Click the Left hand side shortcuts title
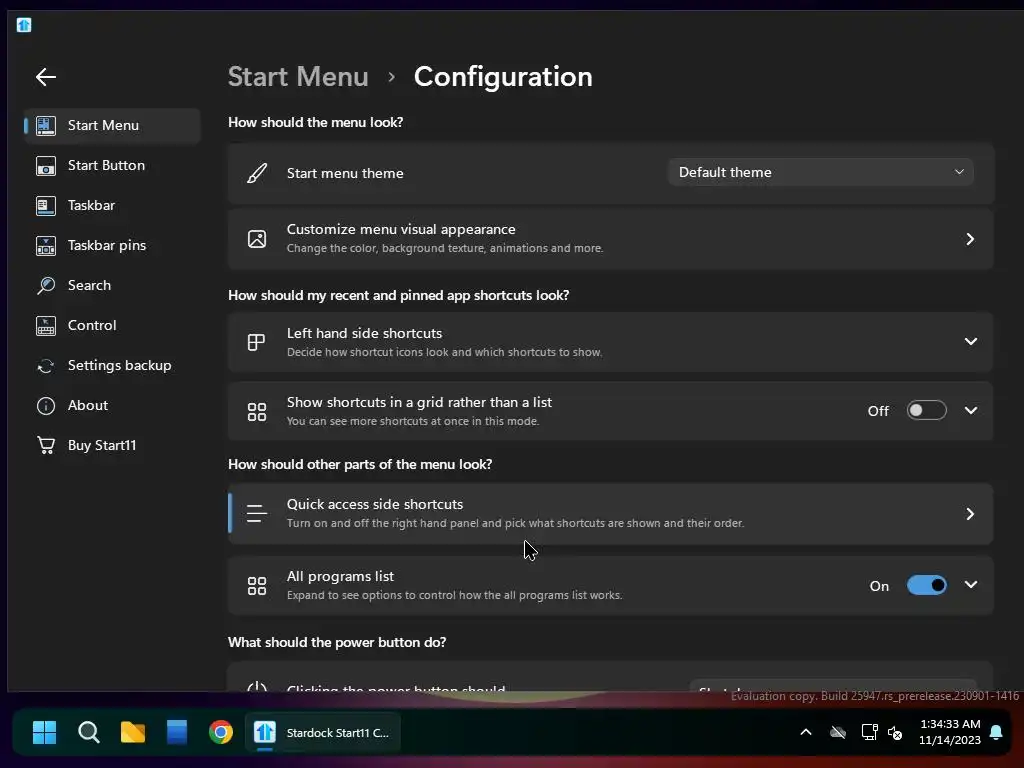Viewport: 1024px width, 768px height. pyautogui.click(x=364, y=333)
